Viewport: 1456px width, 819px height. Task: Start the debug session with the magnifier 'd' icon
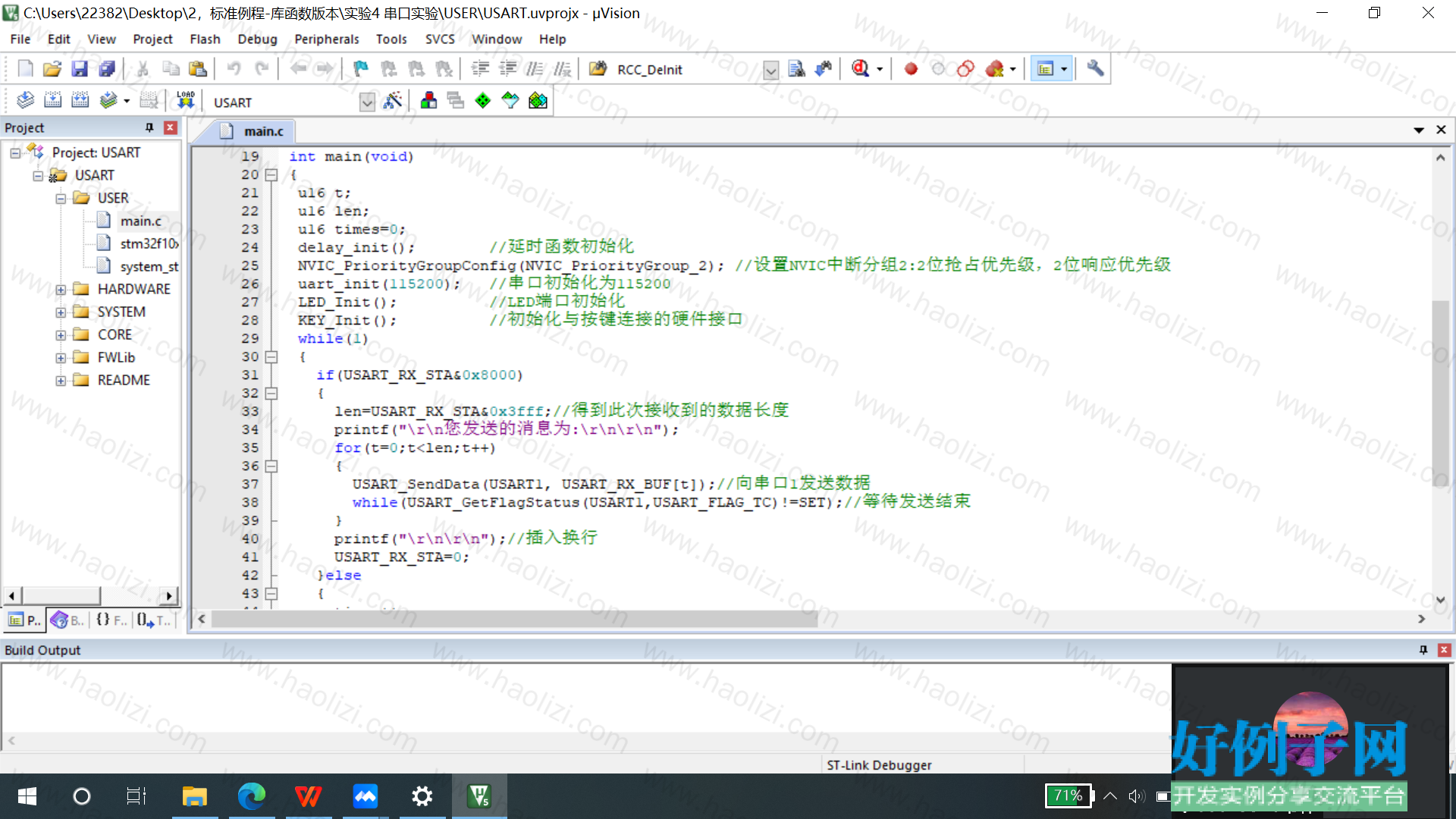(x=860, y=69)
